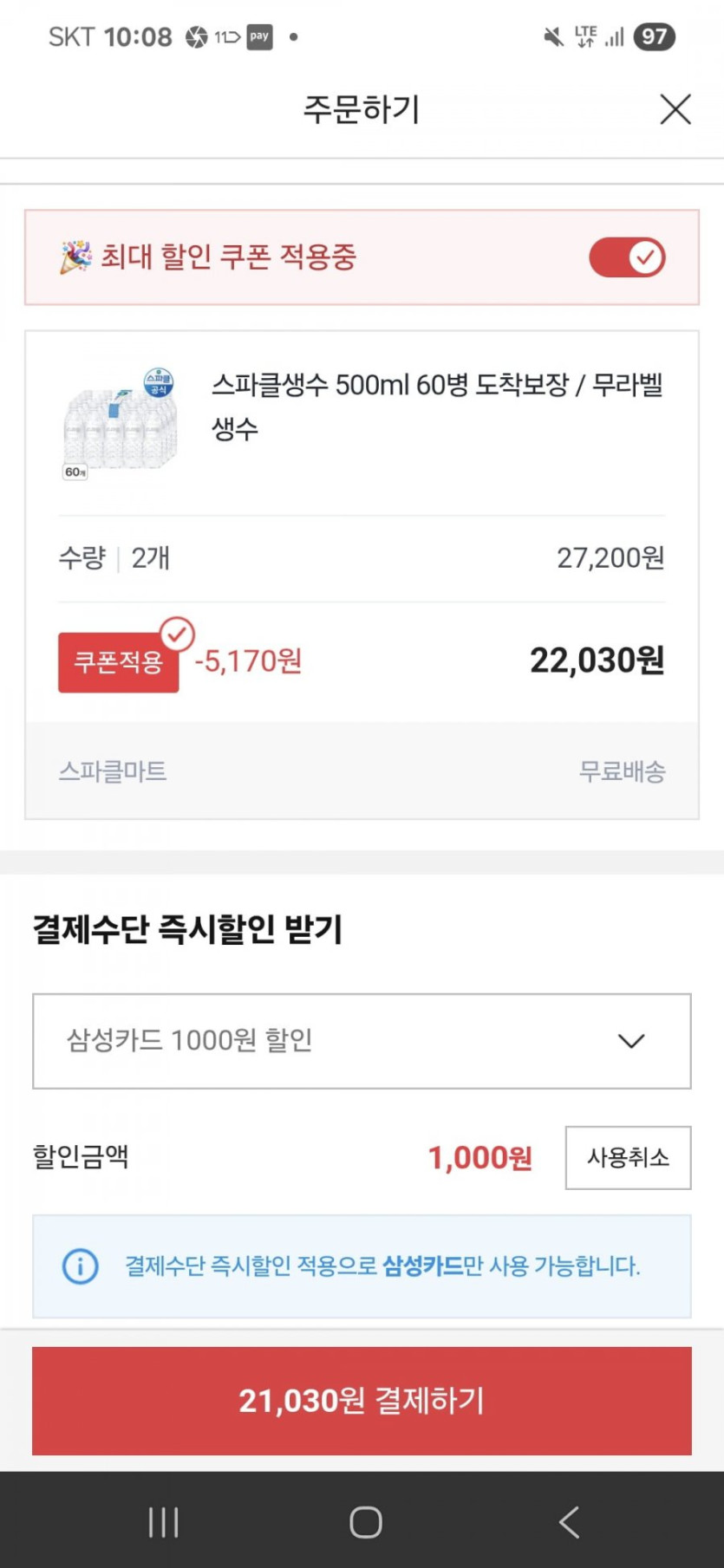Image resolution: width=724 pixels, height=1568 pixels.
Task: Tap the 삼성카드 highlighted link in notice
Action: [x=422, y=1266]
